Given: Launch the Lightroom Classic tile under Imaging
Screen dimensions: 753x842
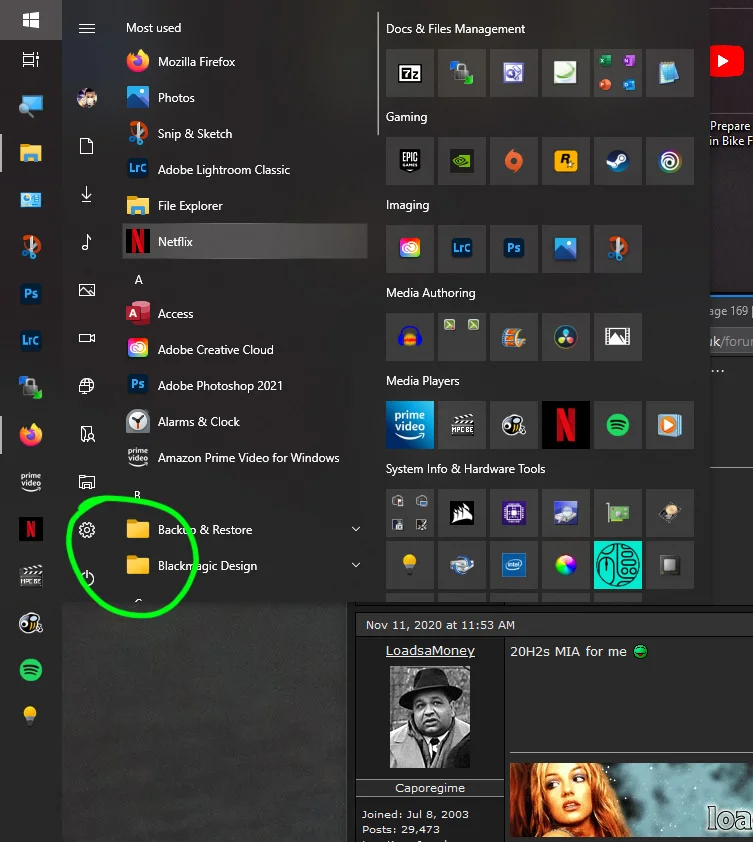Looking at the screenshot, I should point(462,249).
